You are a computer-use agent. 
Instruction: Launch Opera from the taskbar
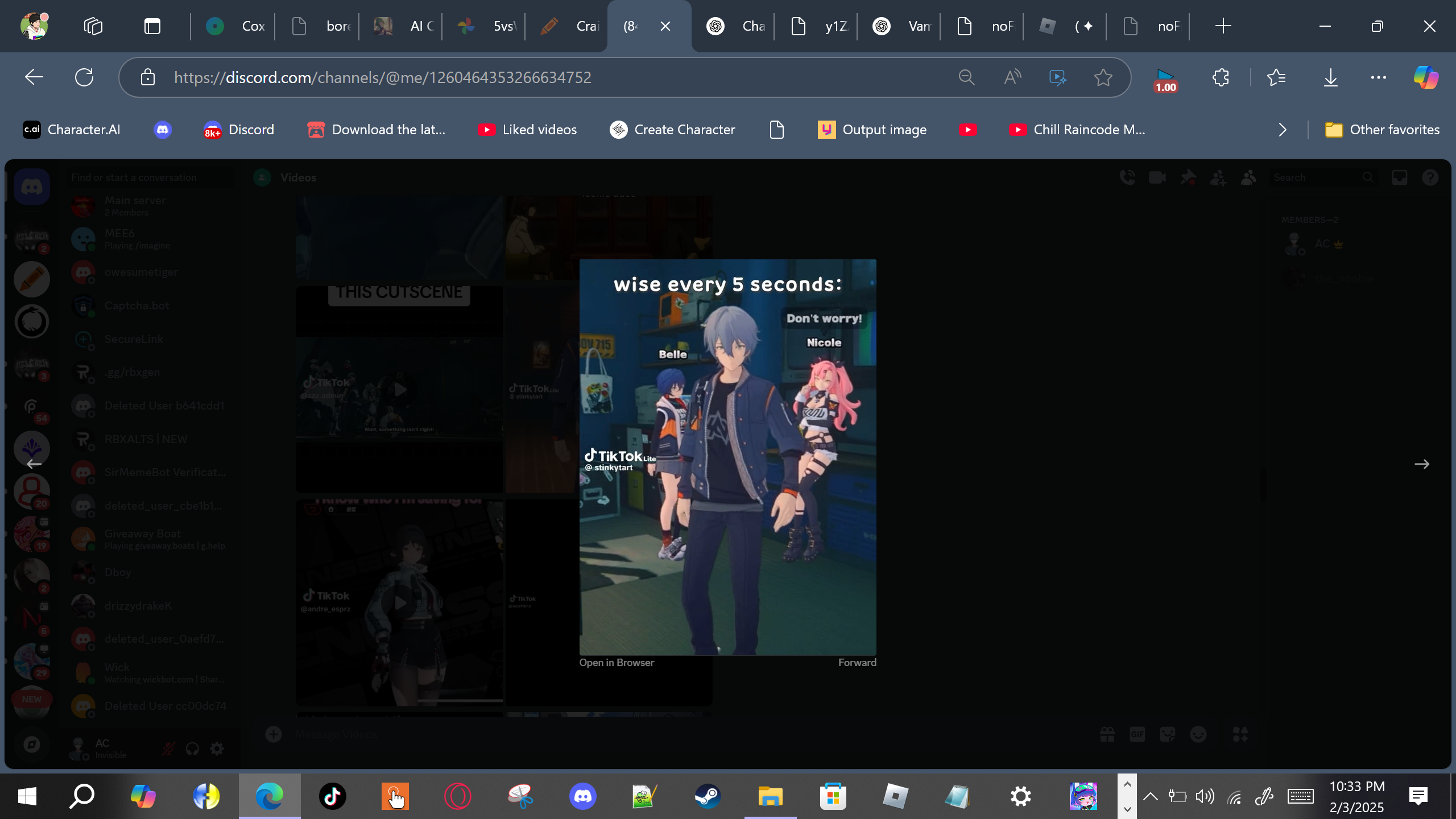point(457,796)
